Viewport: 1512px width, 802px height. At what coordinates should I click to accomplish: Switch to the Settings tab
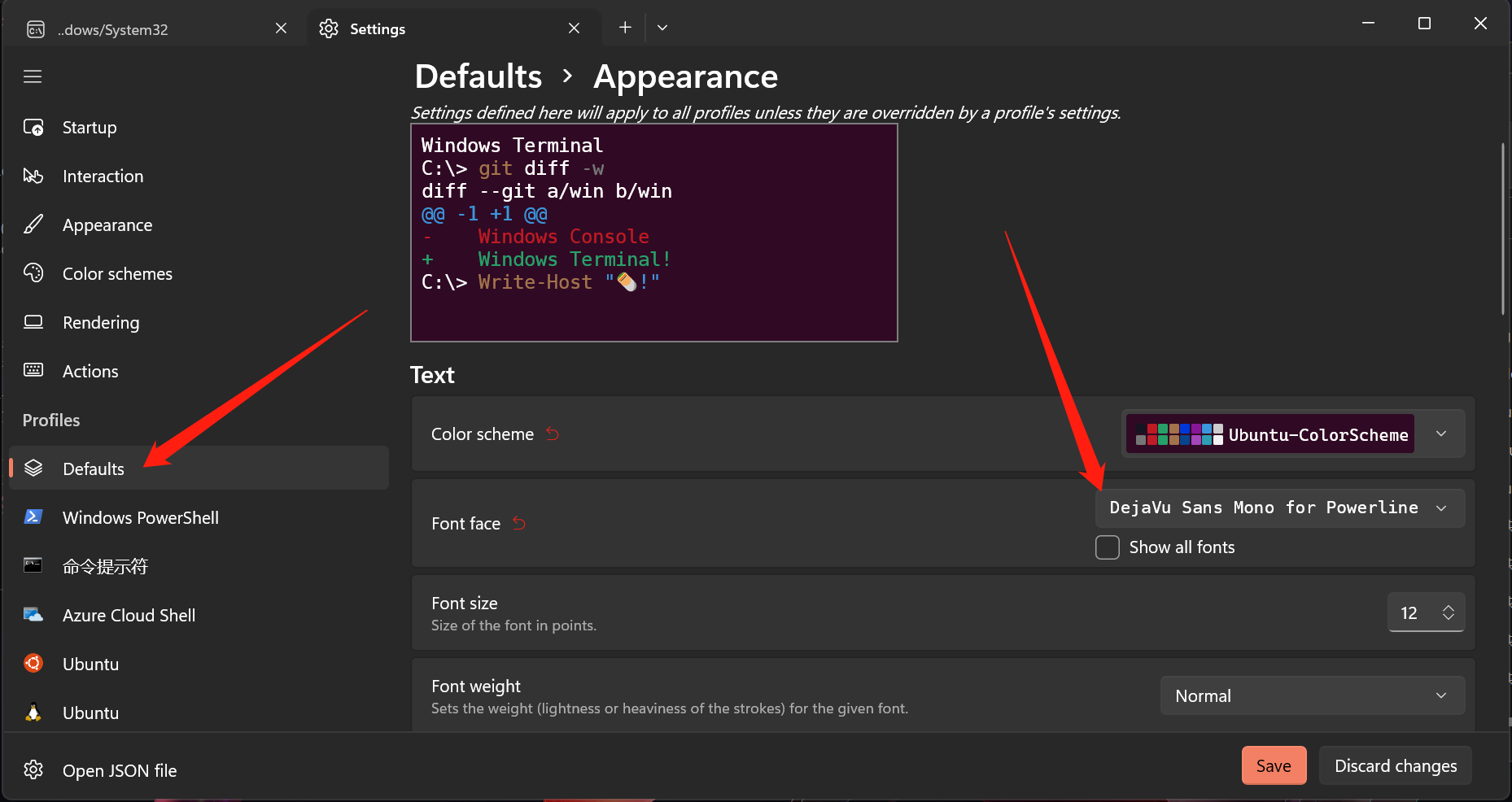[x=377, y=28]
